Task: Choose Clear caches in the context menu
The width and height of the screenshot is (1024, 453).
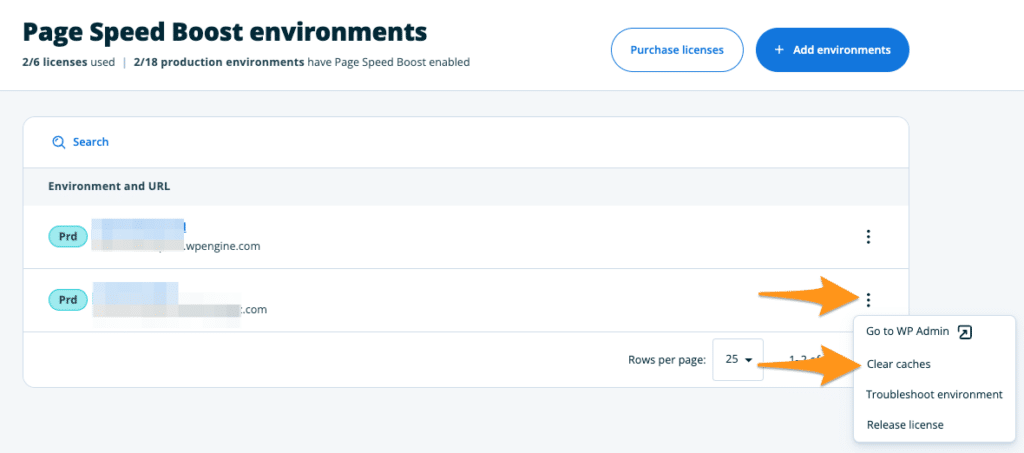Action: point(898,364)
